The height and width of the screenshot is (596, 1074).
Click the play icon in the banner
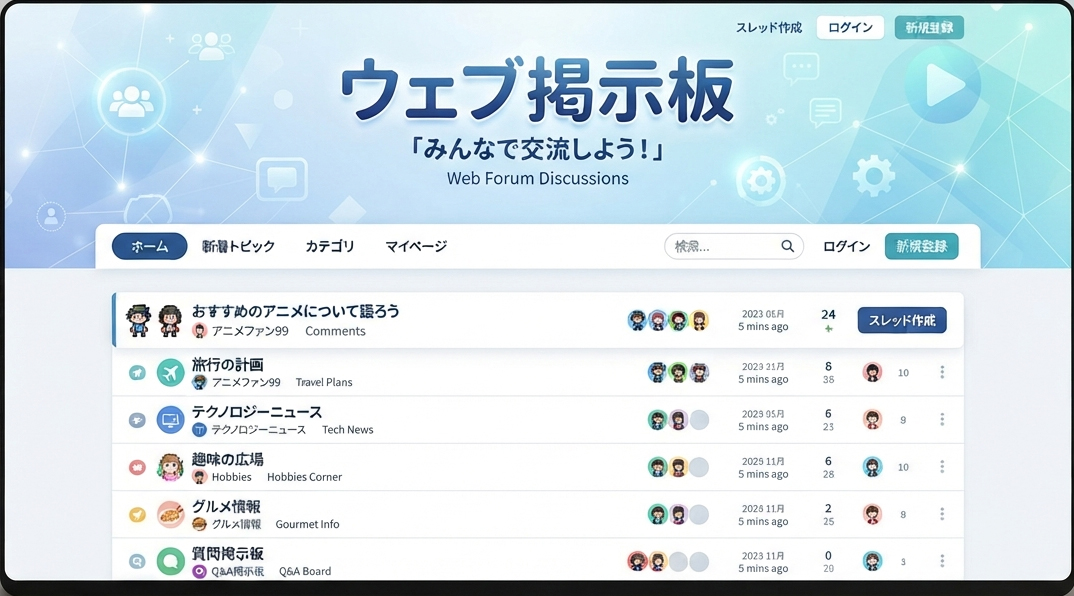click(943, 85)
